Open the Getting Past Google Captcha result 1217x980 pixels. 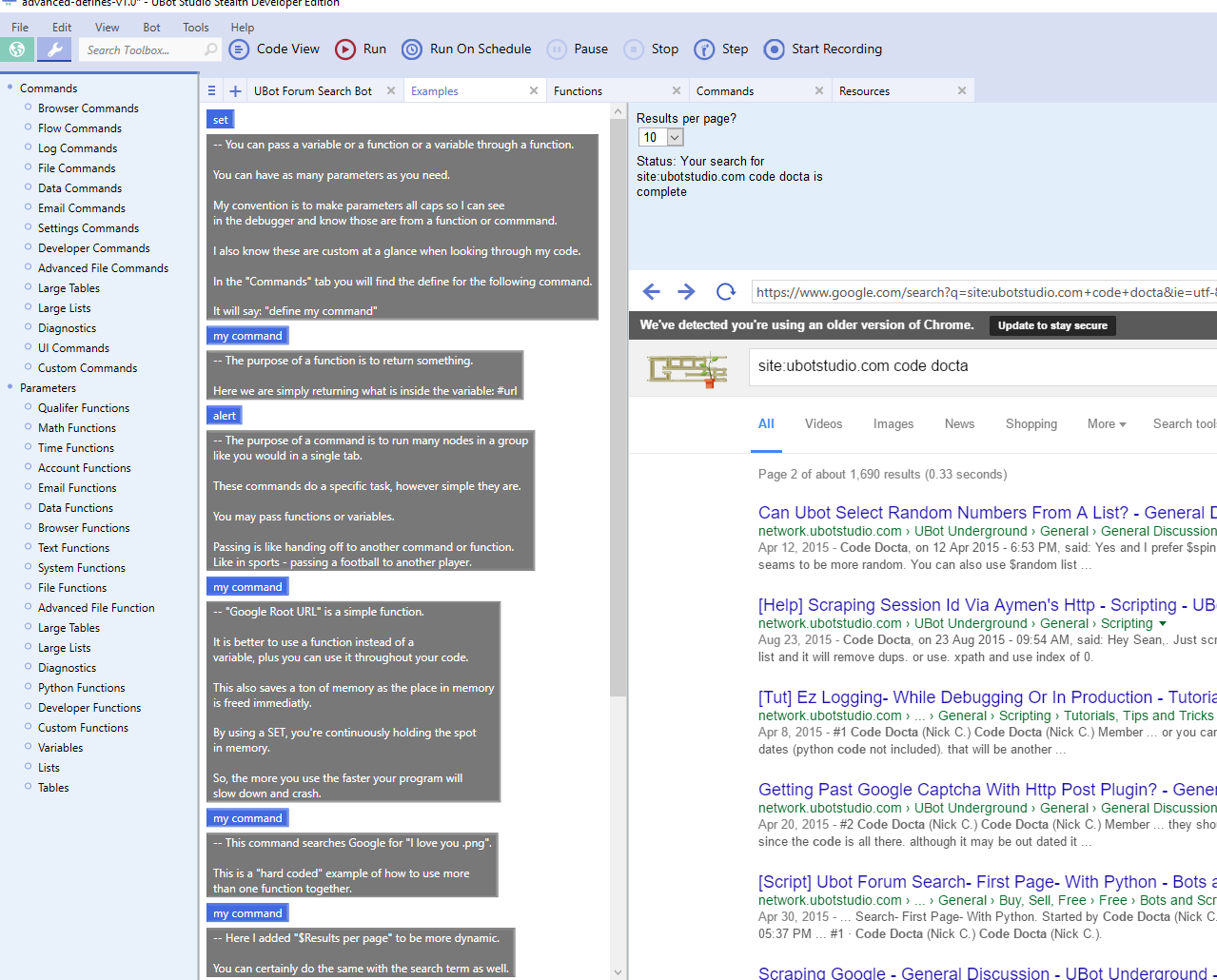point(988,790)
